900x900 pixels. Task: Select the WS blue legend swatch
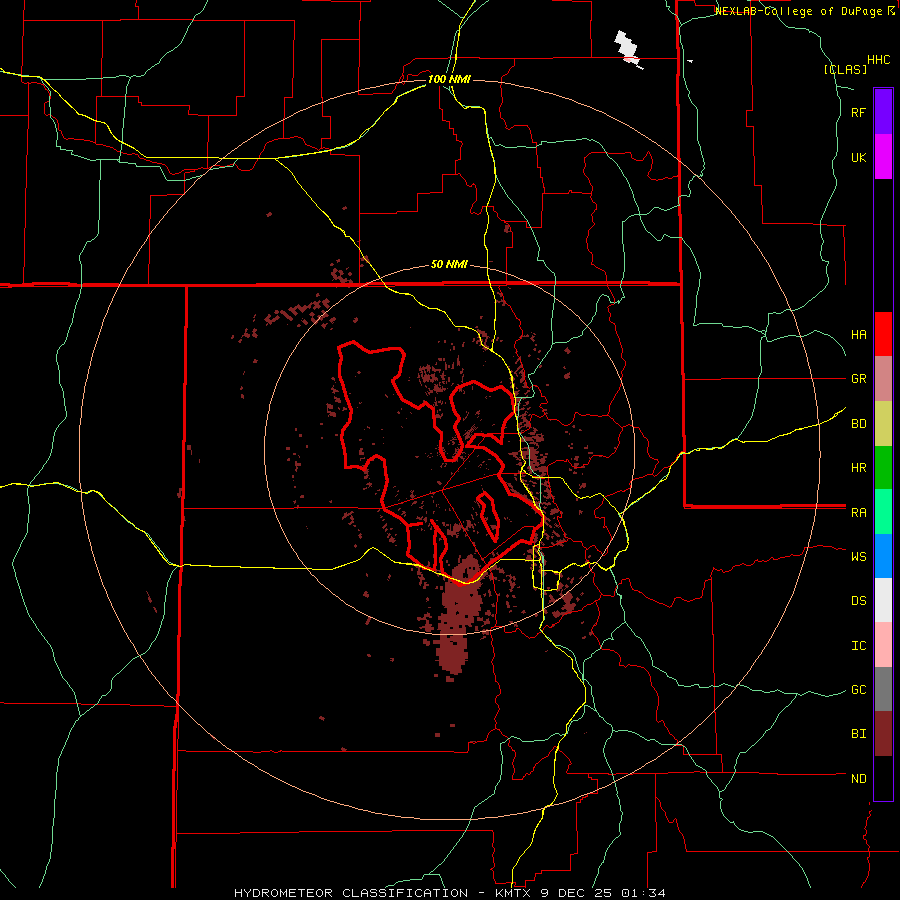[883, 556]
